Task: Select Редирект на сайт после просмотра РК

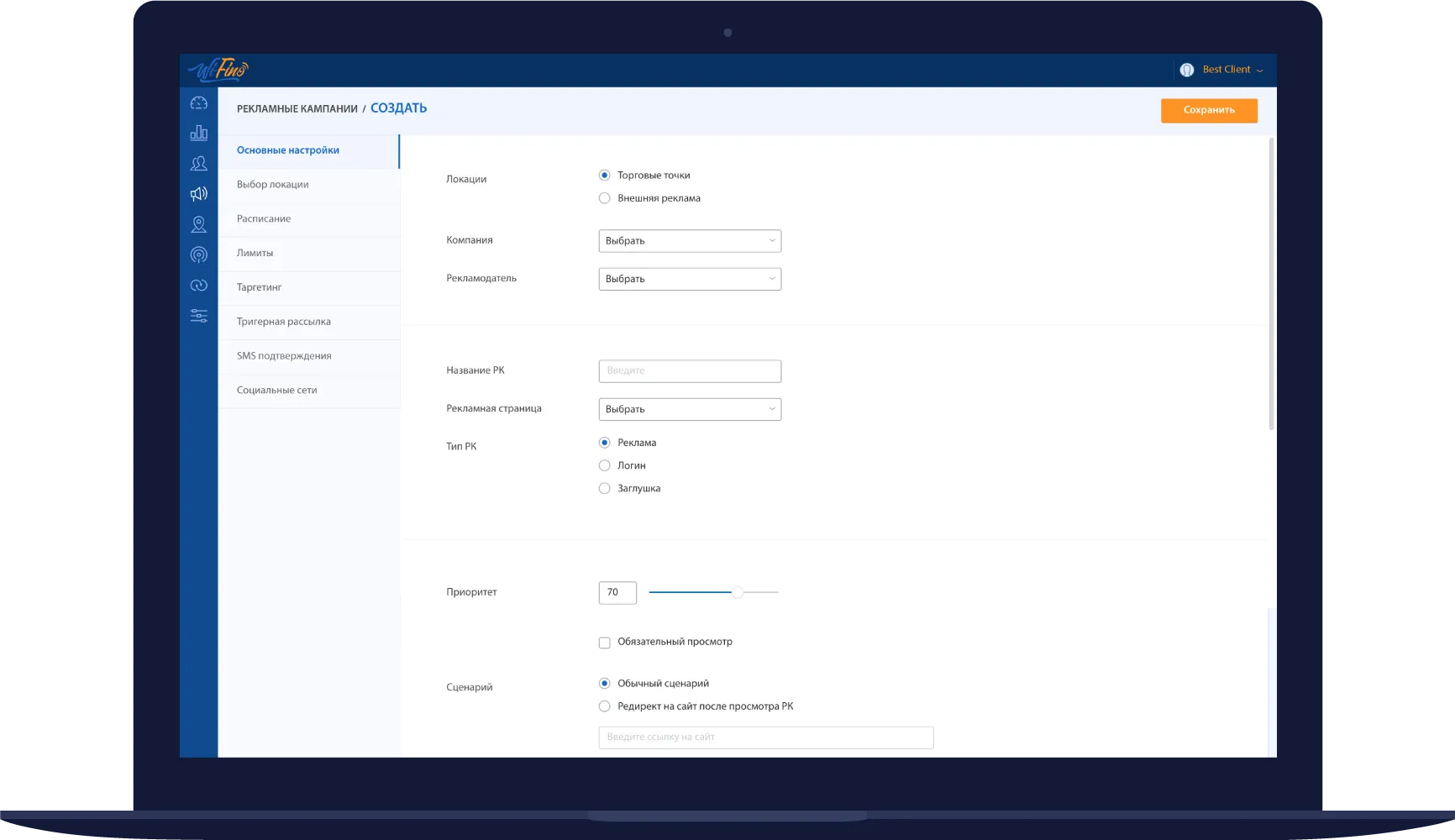Action: pyautogui.click(x=604, y=706)
